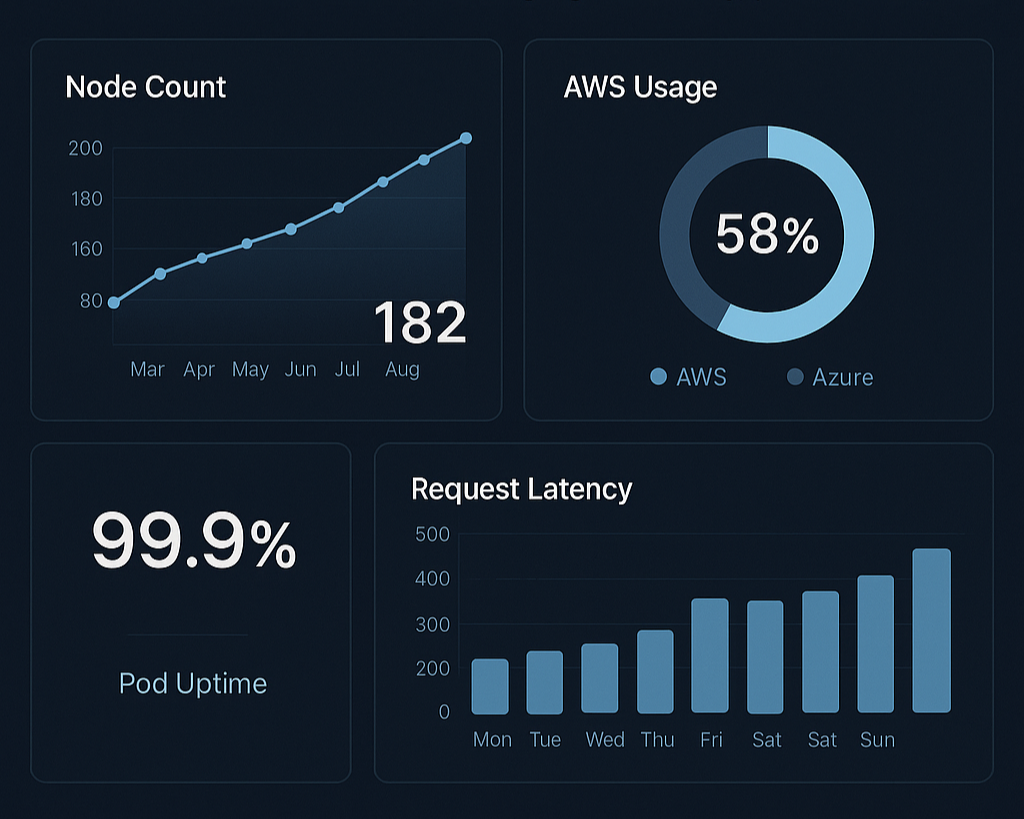The height and width of the screenshot is (819, 1024).
Task: Click the Jun month axis label
Action: [x=300, y=370]
